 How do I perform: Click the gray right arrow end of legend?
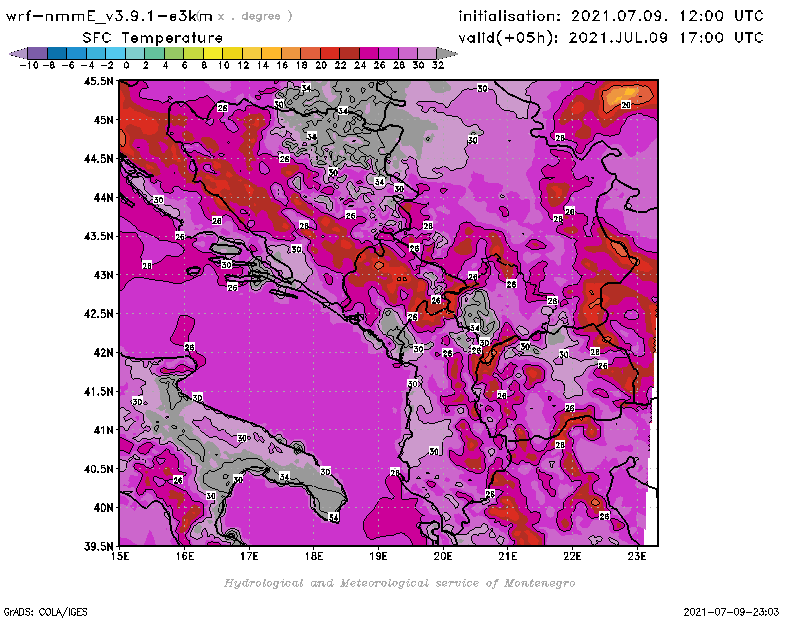tap(447, 53)
